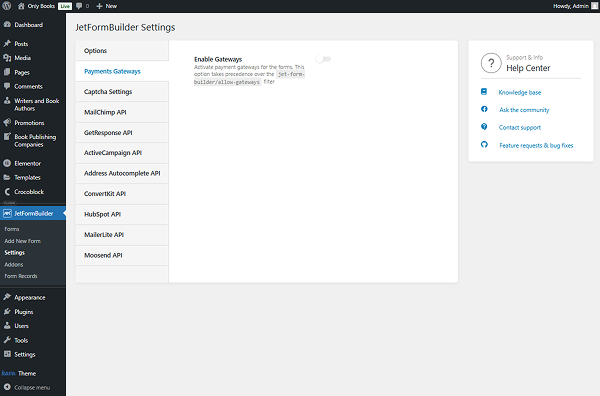This screenshot has width=600, height=396.
Task: Open the comments bubble icon in admin bar
Action: click(x=79, y=6)
